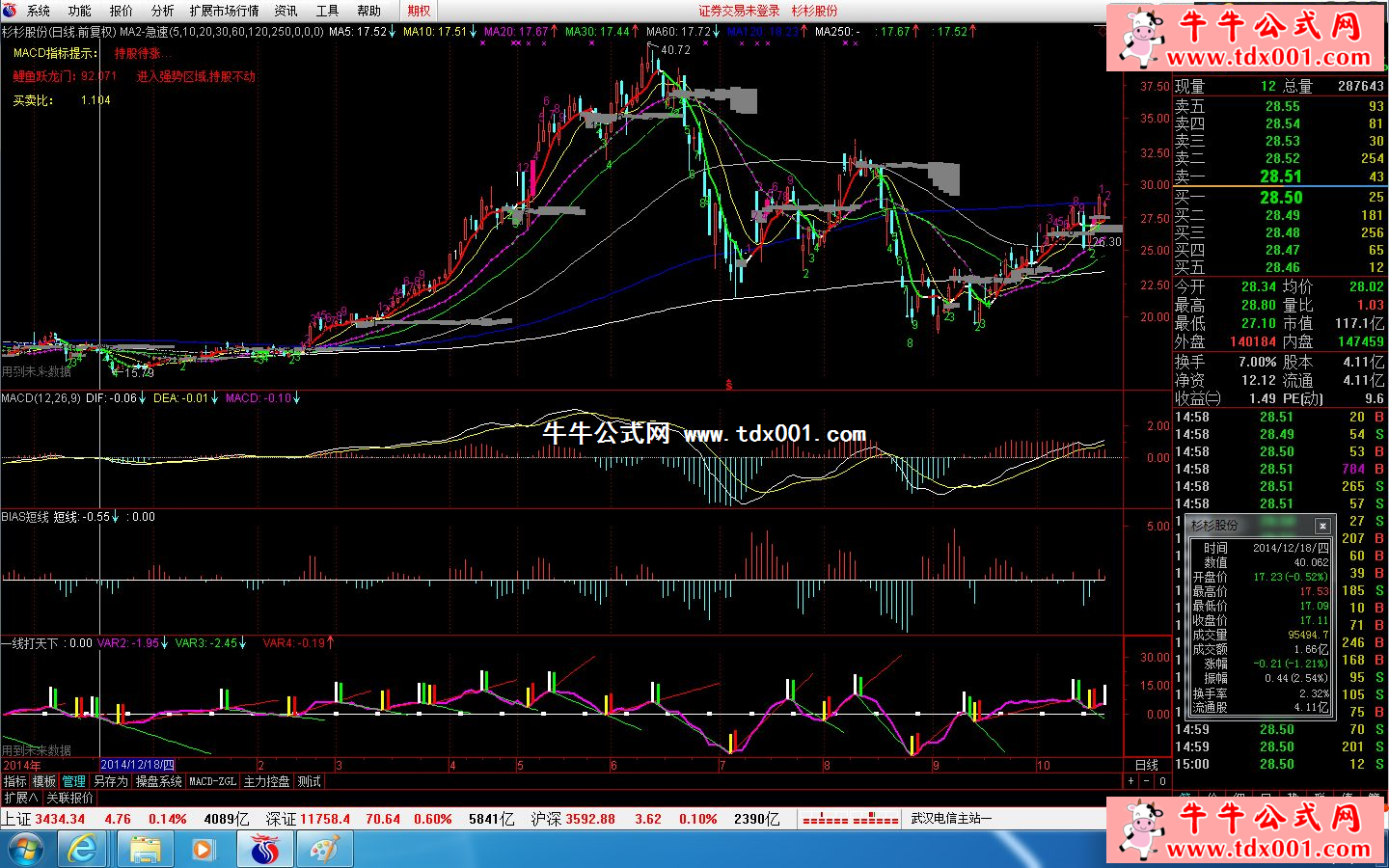
Task: Click the stock software taskbar icon
Action: (x=264, y=849)
